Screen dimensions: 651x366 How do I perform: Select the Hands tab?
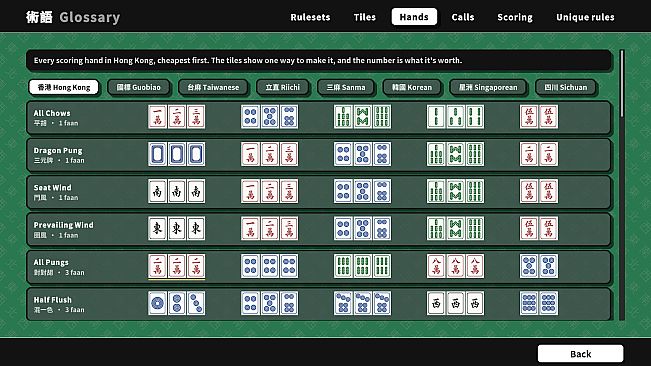tap(414, 17)
